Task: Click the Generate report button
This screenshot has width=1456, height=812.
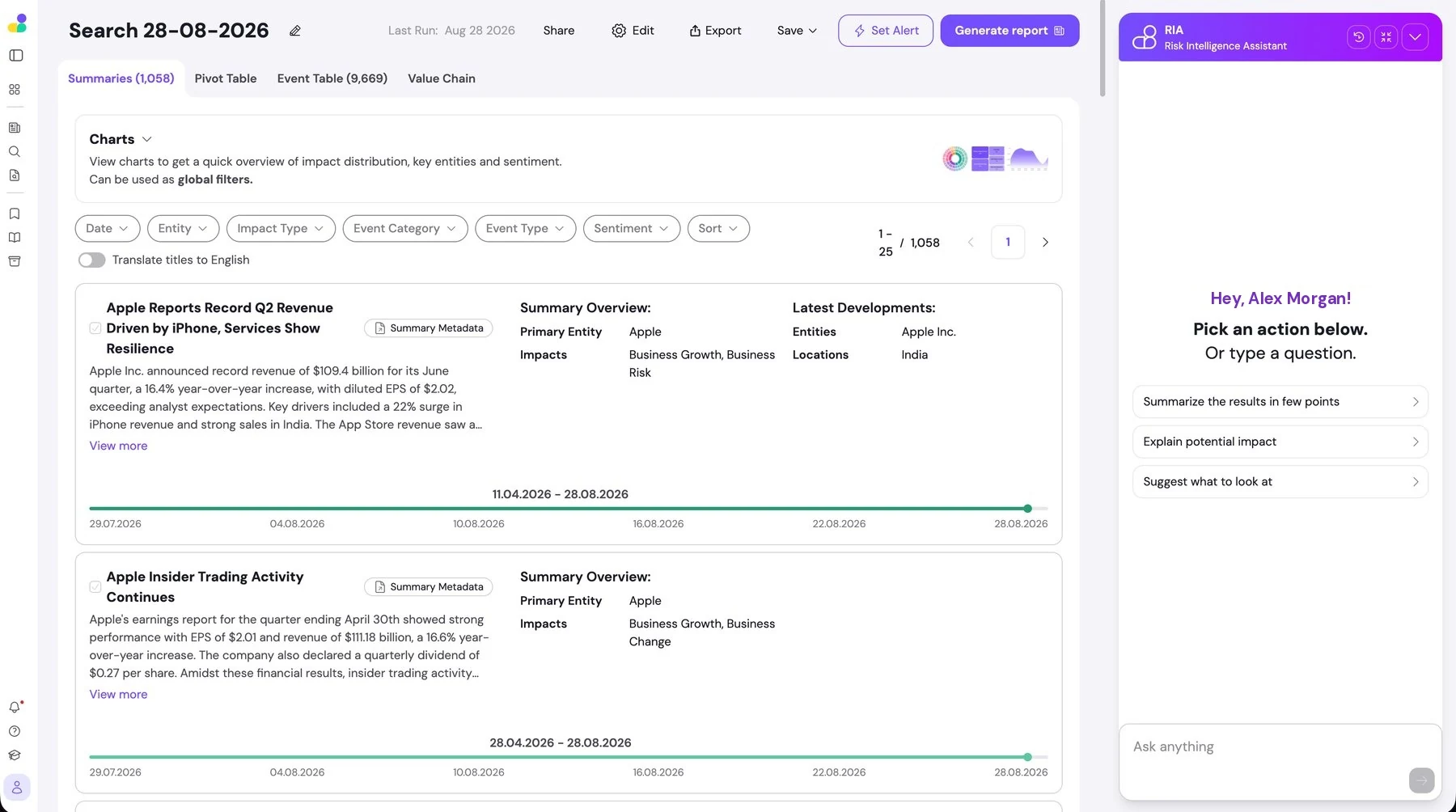Action: point(1009,31)
